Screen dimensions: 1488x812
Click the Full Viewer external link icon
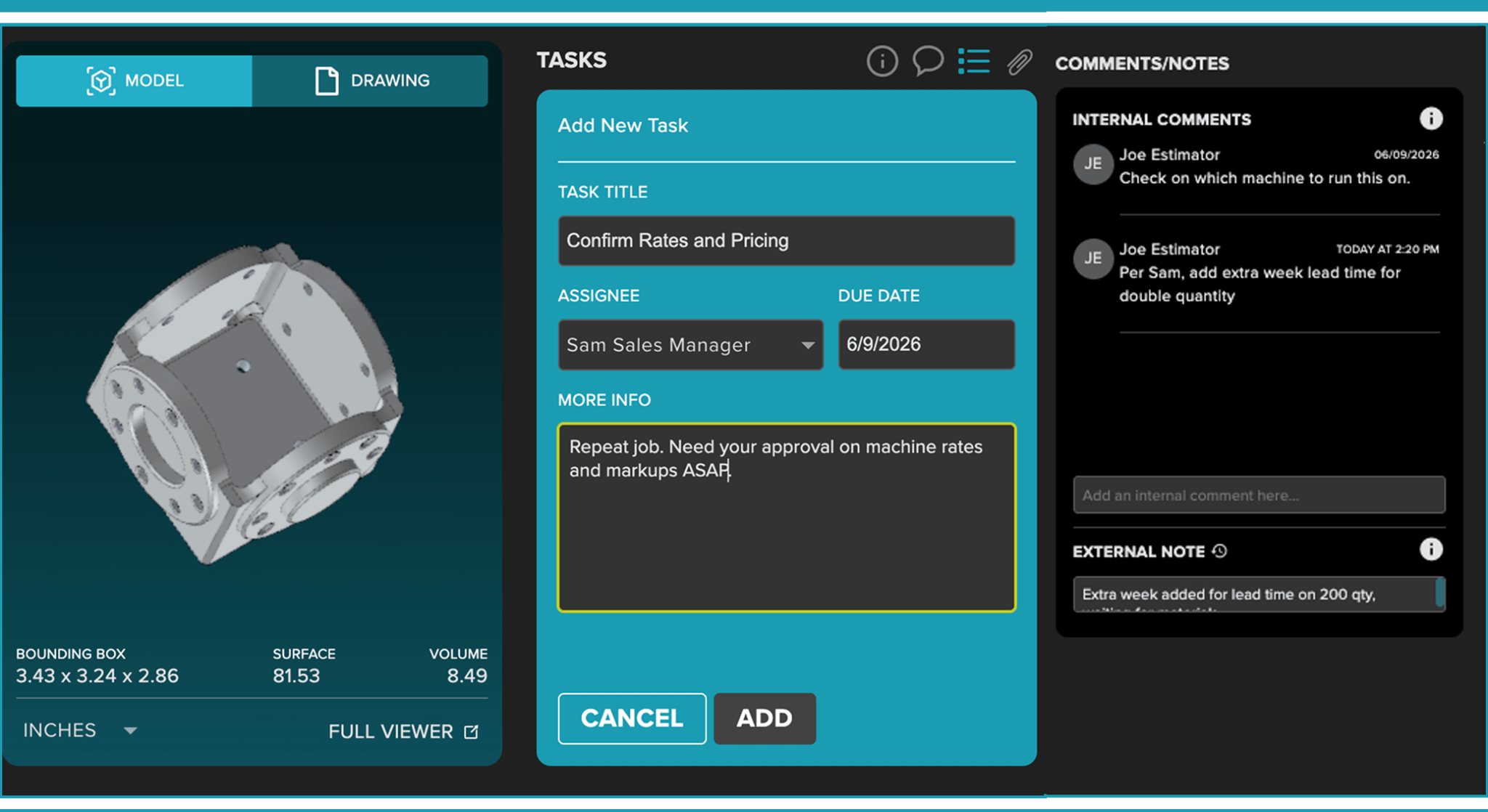click(472, 731)
